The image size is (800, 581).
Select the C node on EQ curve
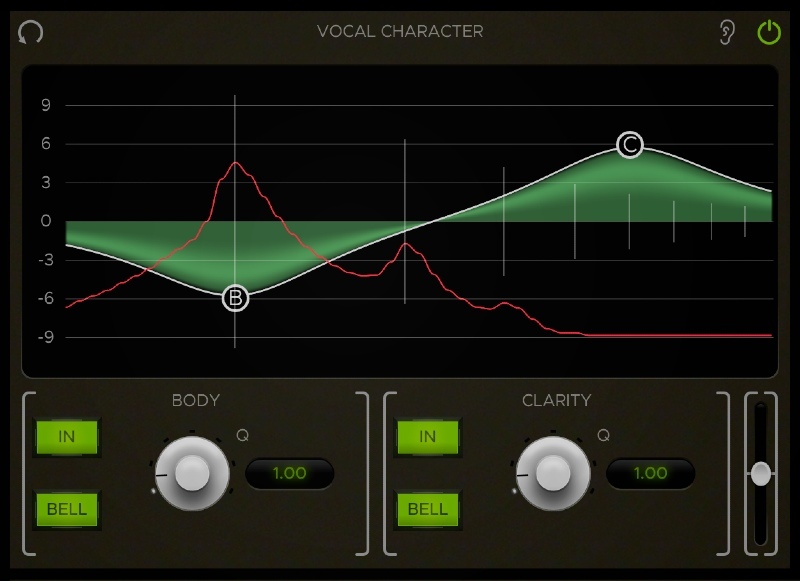630,145
